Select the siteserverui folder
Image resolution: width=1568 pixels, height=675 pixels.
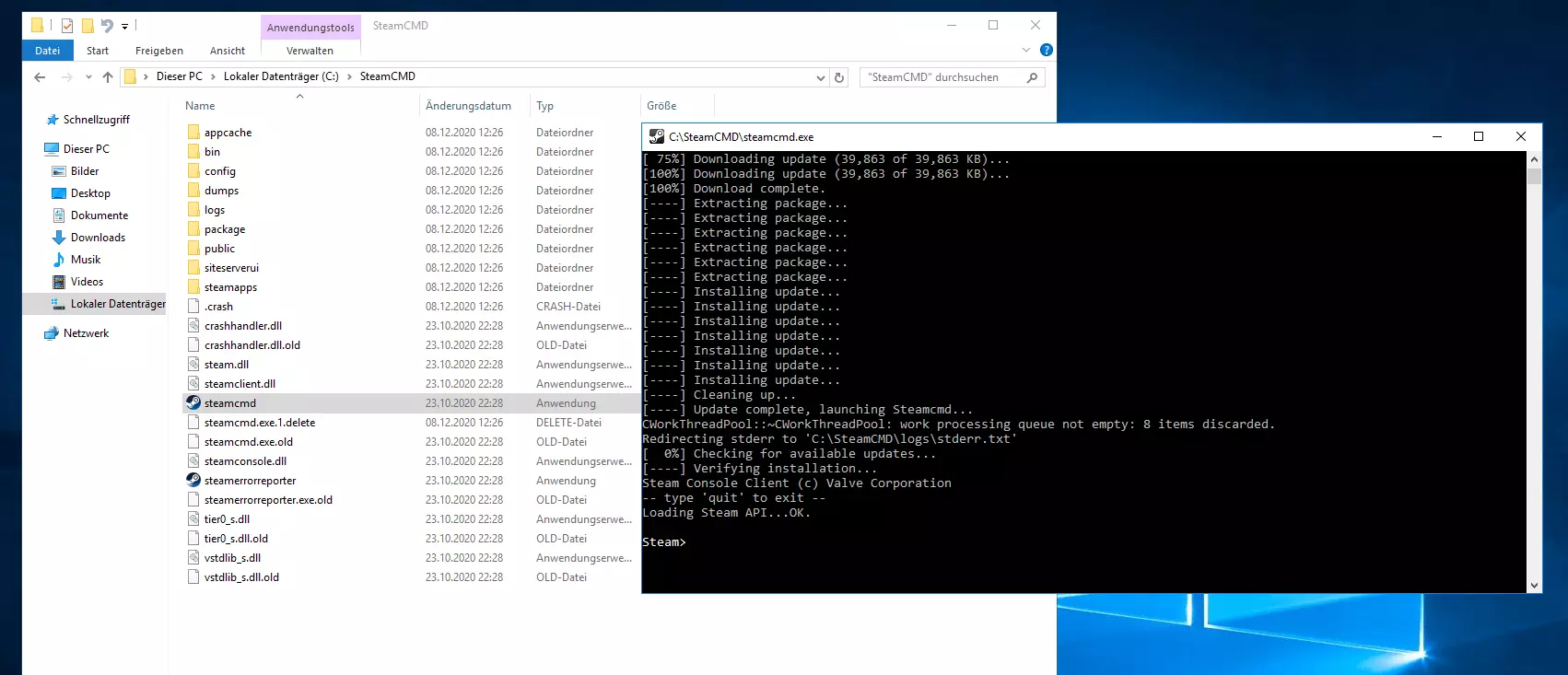[x=231, y=267]
